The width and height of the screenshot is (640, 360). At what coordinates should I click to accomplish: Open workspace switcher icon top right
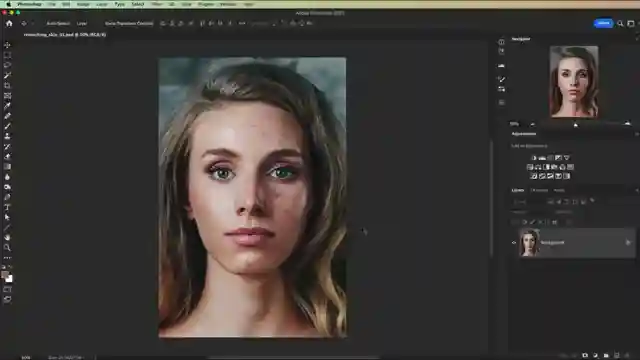631,23
